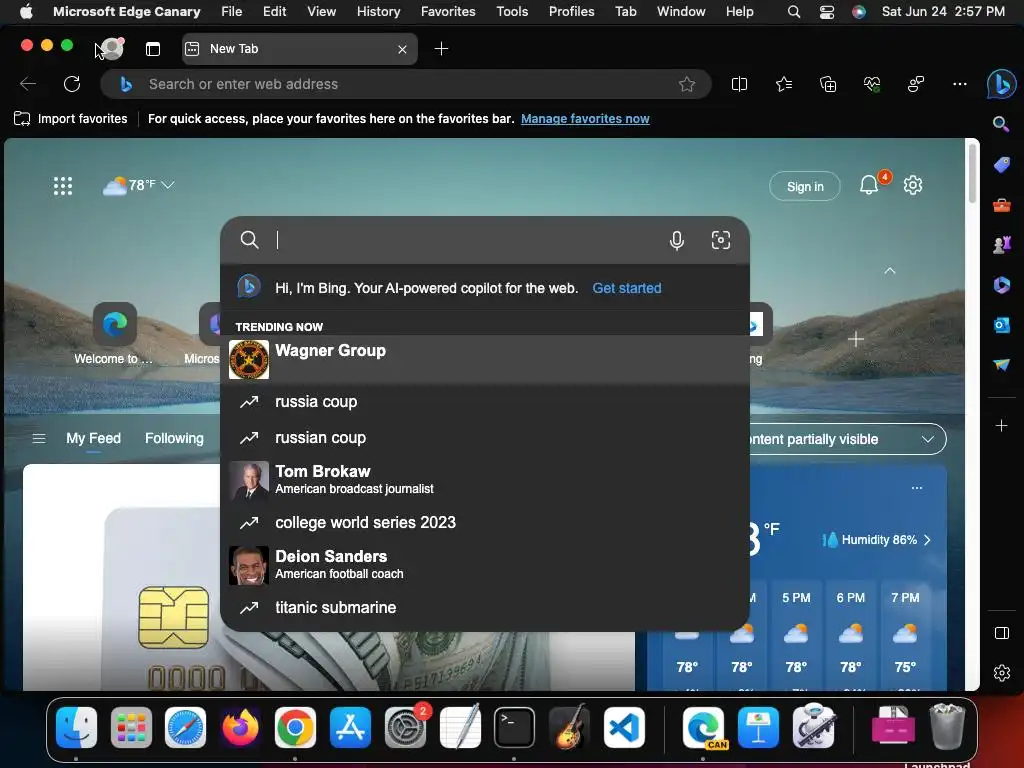This screenshot has width=1024, height=768.
Task: Open the File menu
Action: tap(231, 11)
